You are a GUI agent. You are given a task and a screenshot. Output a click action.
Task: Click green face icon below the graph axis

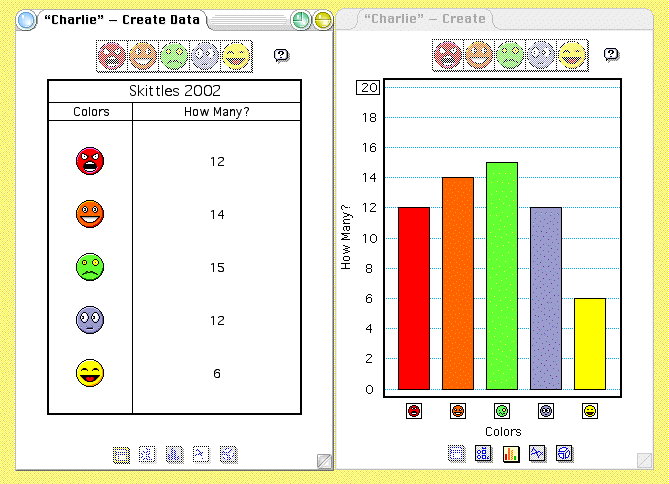pyautogui.click(x=502, y=411)
